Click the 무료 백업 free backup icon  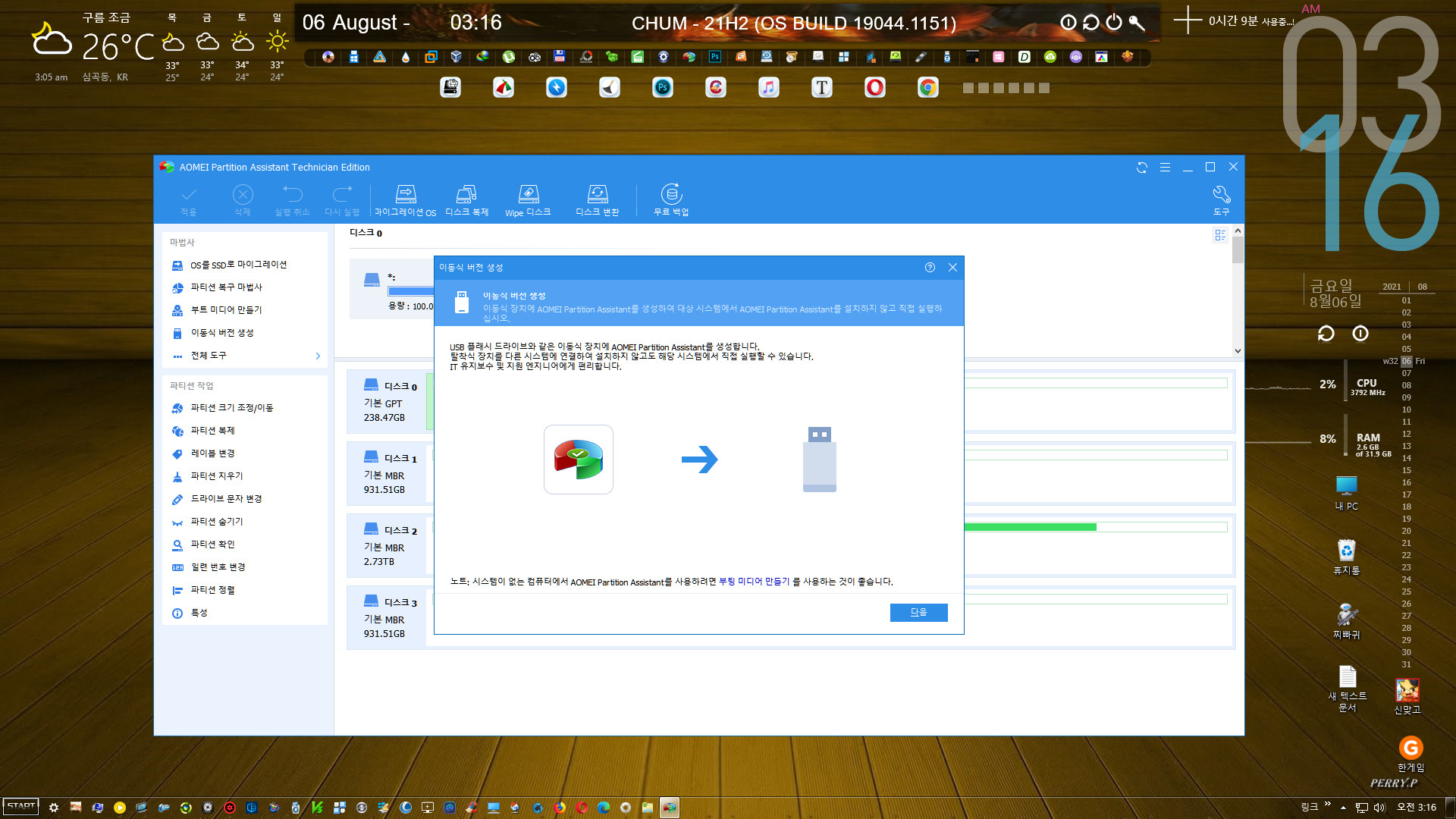[671, 200]
